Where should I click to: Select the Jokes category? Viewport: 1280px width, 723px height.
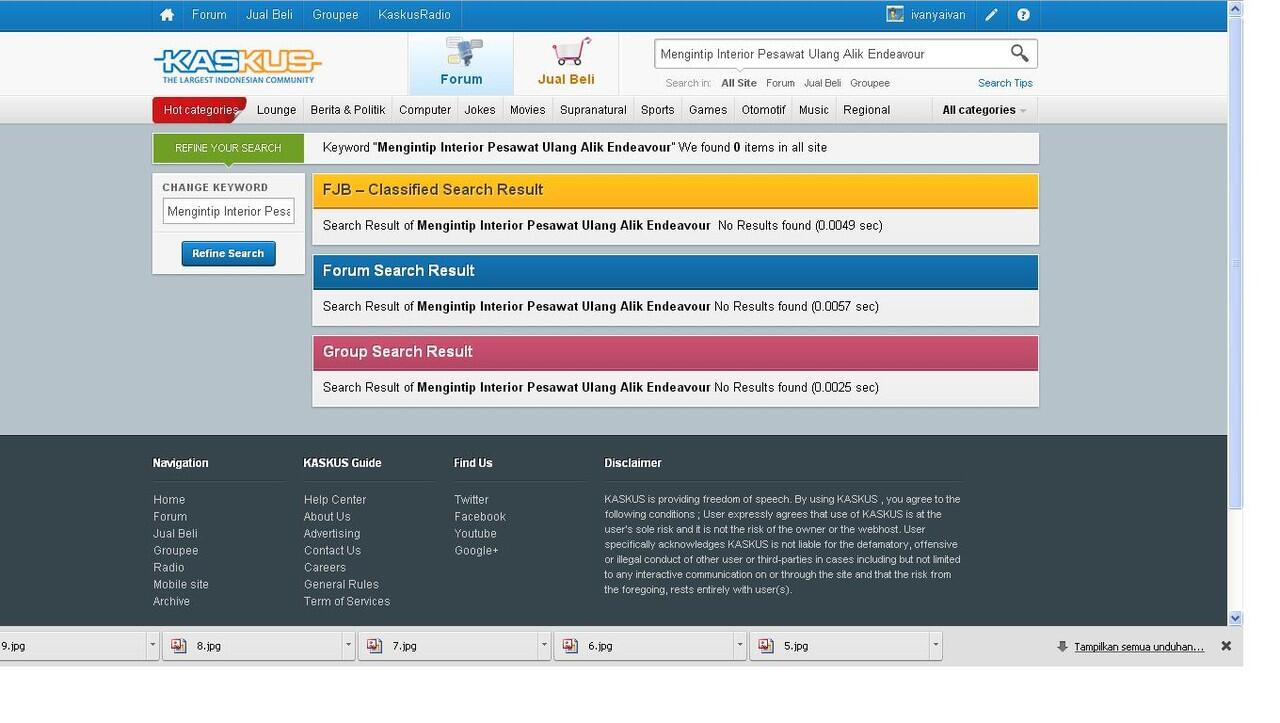click(480, 110)
